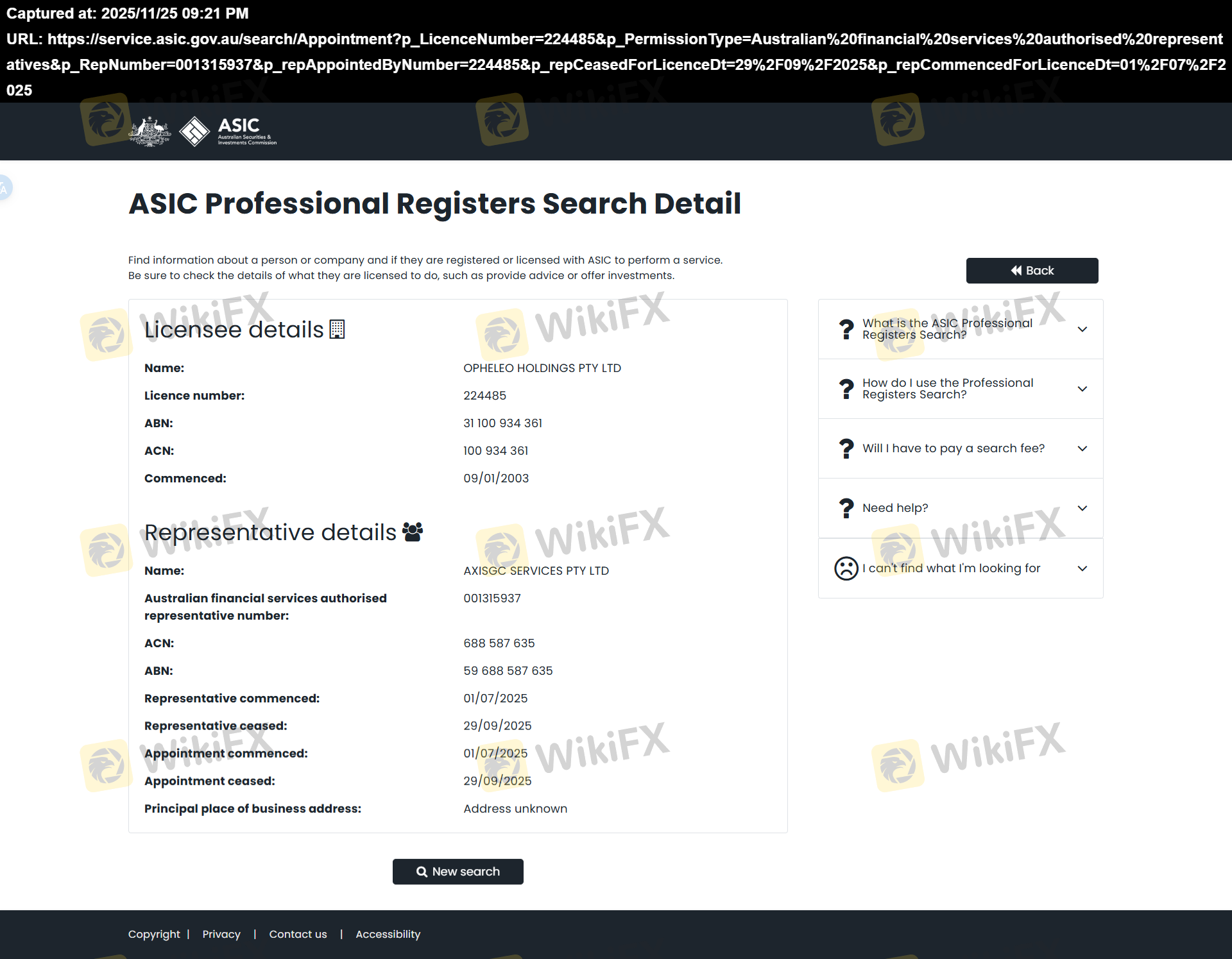Open the Need help chevron

pyautogui.click(x=1082, y=508)
